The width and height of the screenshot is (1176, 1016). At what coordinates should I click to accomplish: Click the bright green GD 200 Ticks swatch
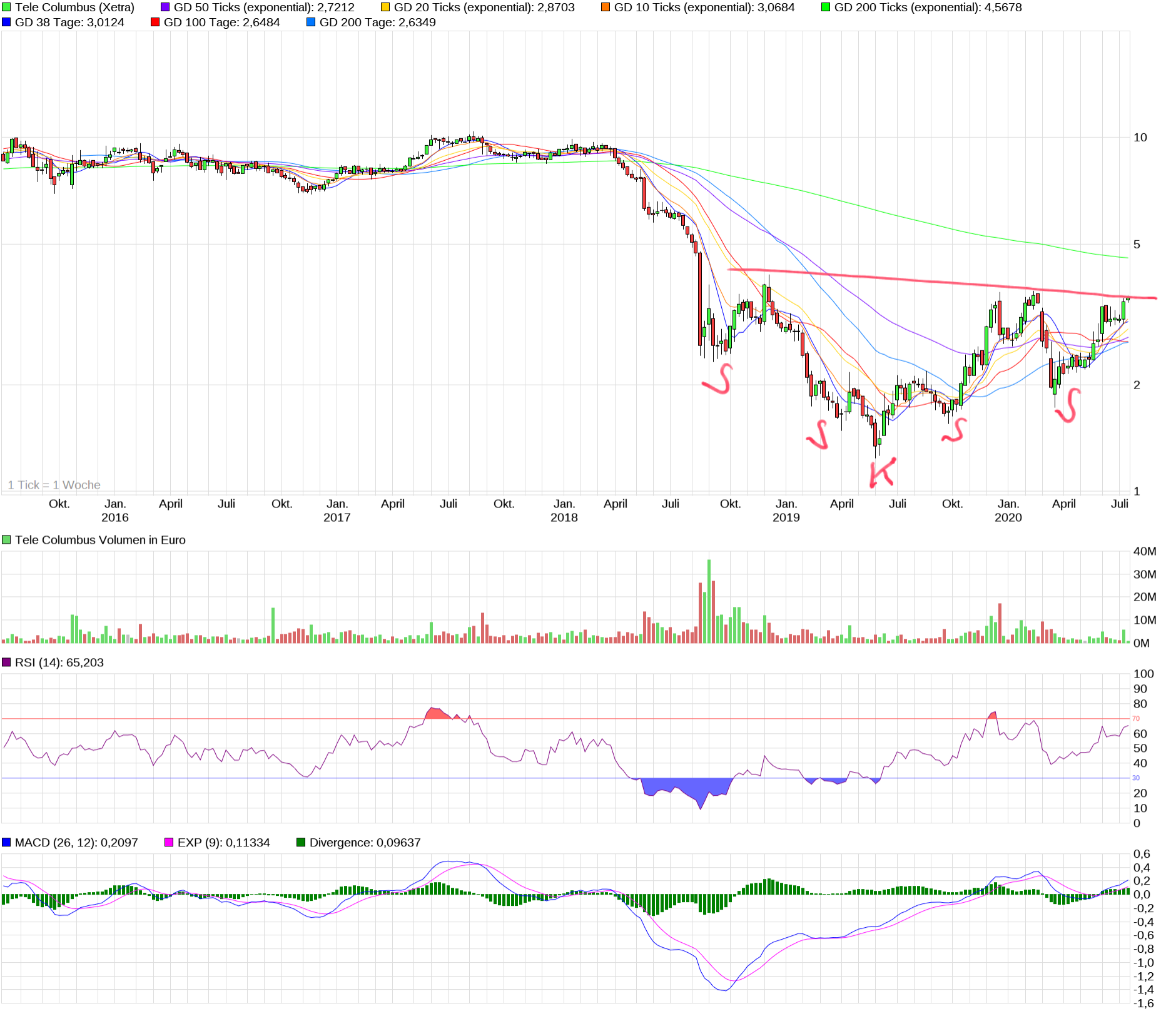pos(826,8)
